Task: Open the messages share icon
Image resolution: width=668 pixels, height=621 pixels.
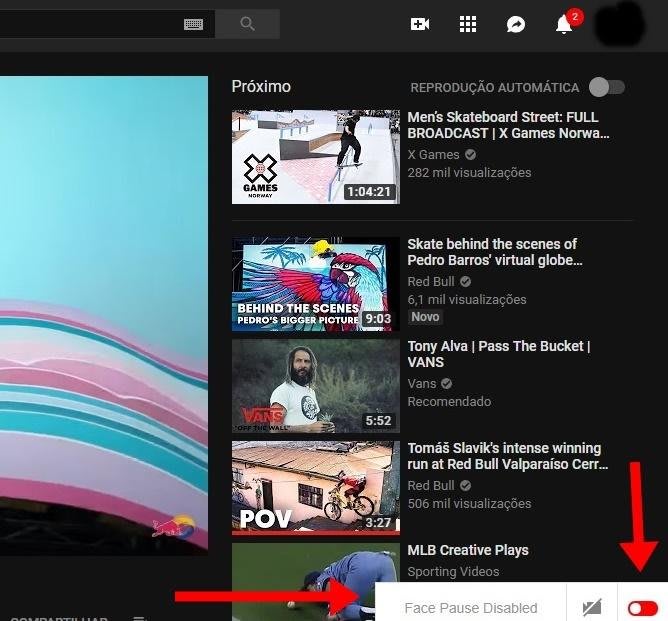Action: pyautogui.click(x=516, y=24)
